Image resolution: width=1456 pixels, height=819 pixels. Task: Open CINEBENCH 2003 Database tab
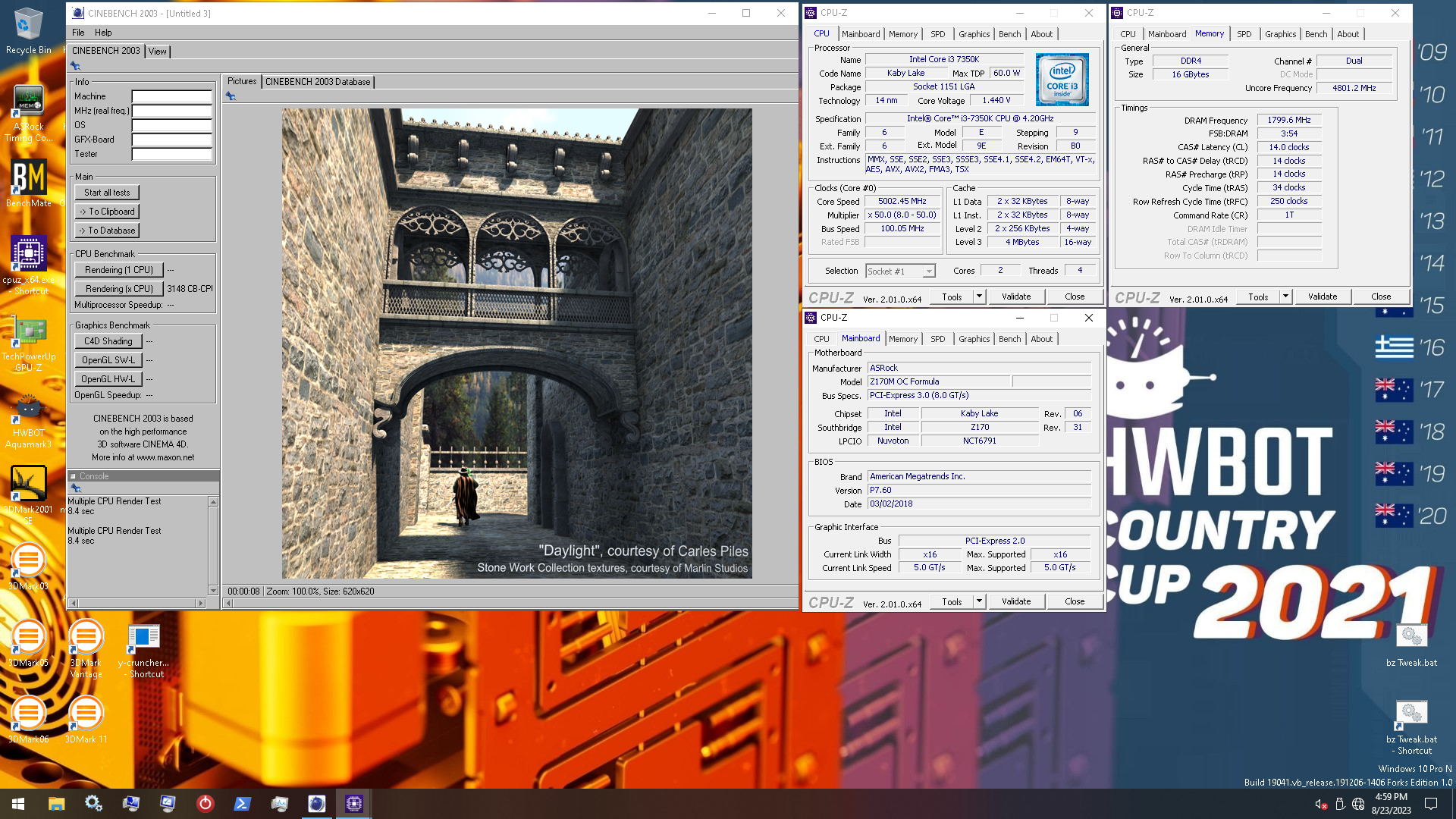coord(318,82)
